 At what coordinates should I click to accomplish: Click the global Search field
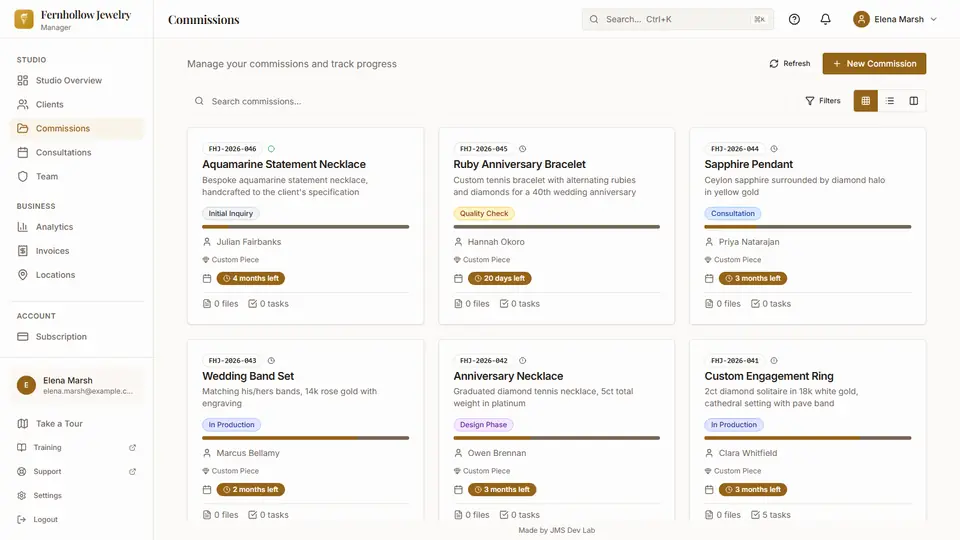[678, 19]
